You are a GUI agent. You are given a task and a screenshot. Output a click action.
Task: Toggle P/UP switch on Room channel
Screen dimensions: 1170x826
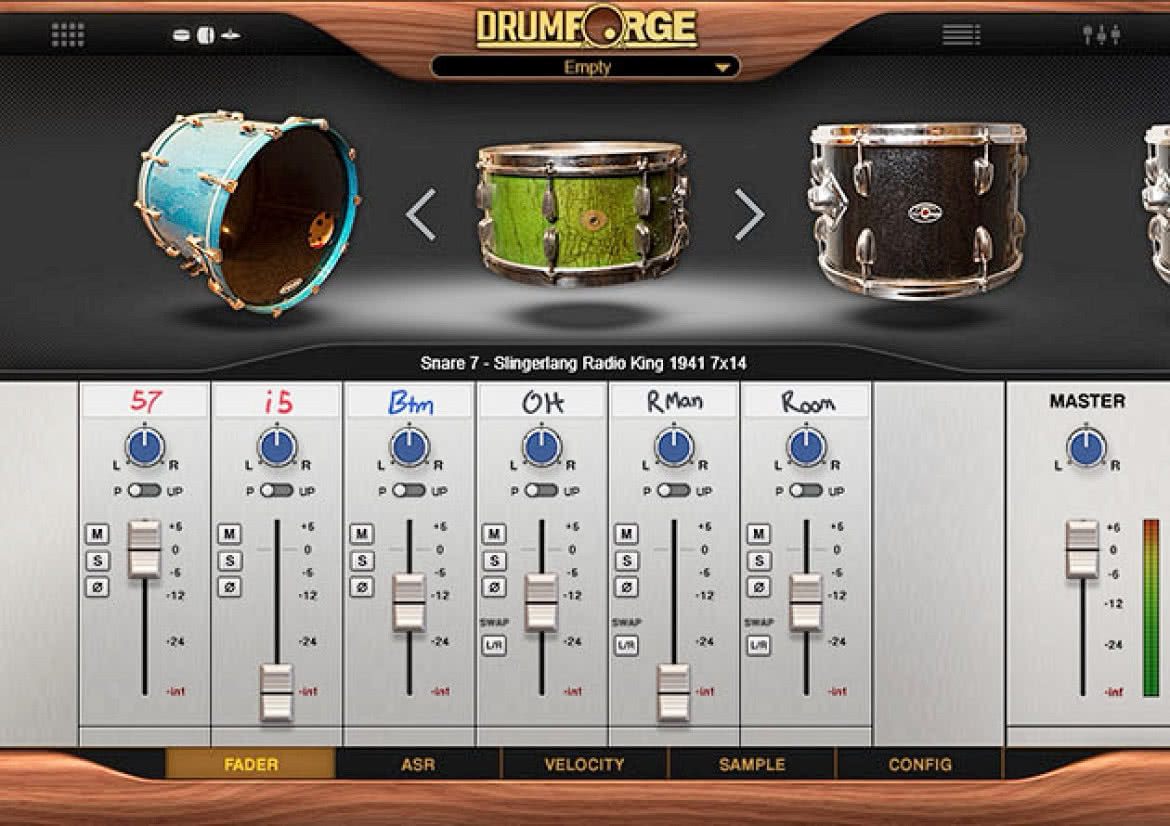tap(806, 490)
